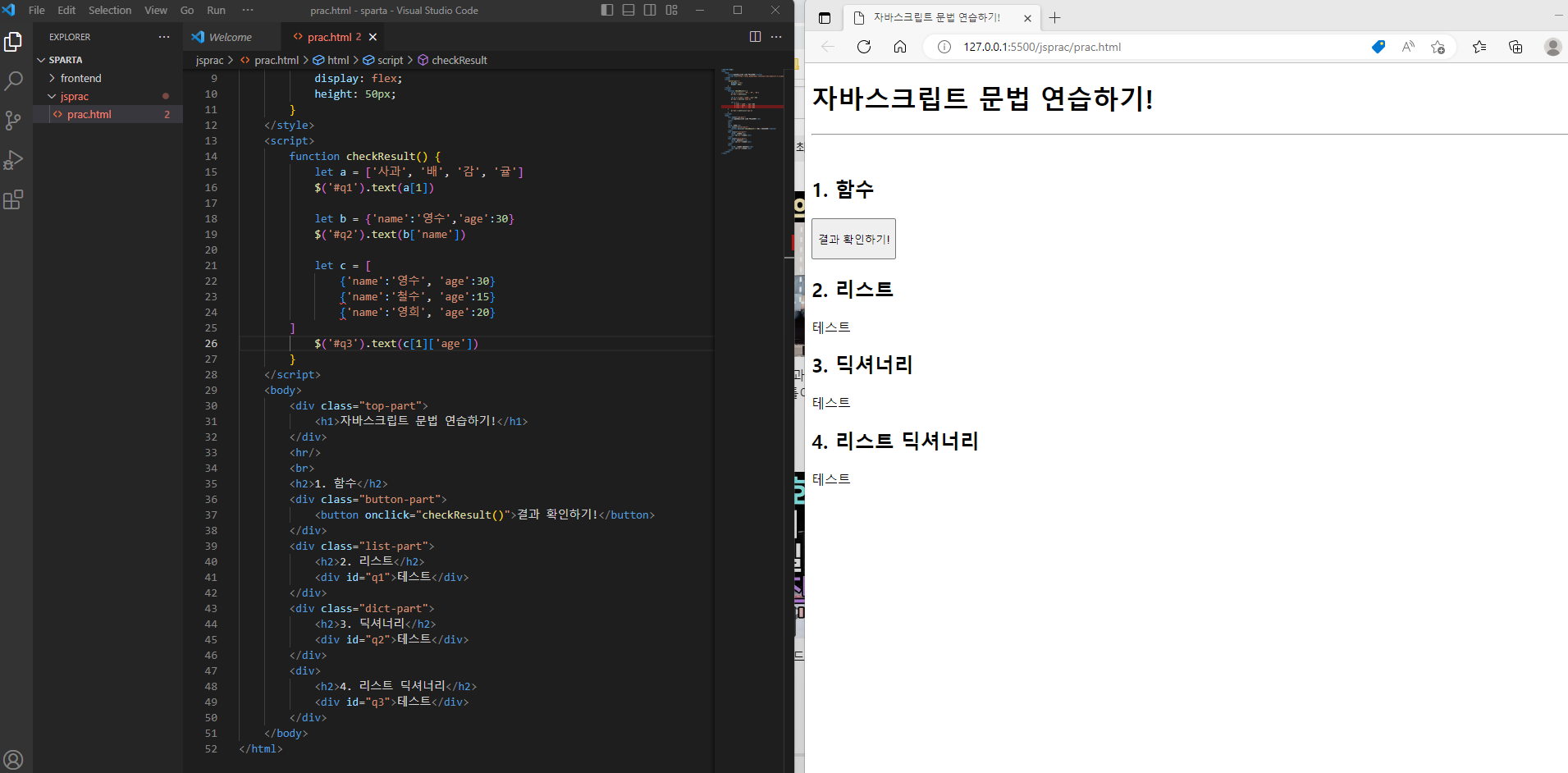The width and height of the screenshot is (1568, 773).
Task: Open the File menu
Action: [x=37, y=10]
